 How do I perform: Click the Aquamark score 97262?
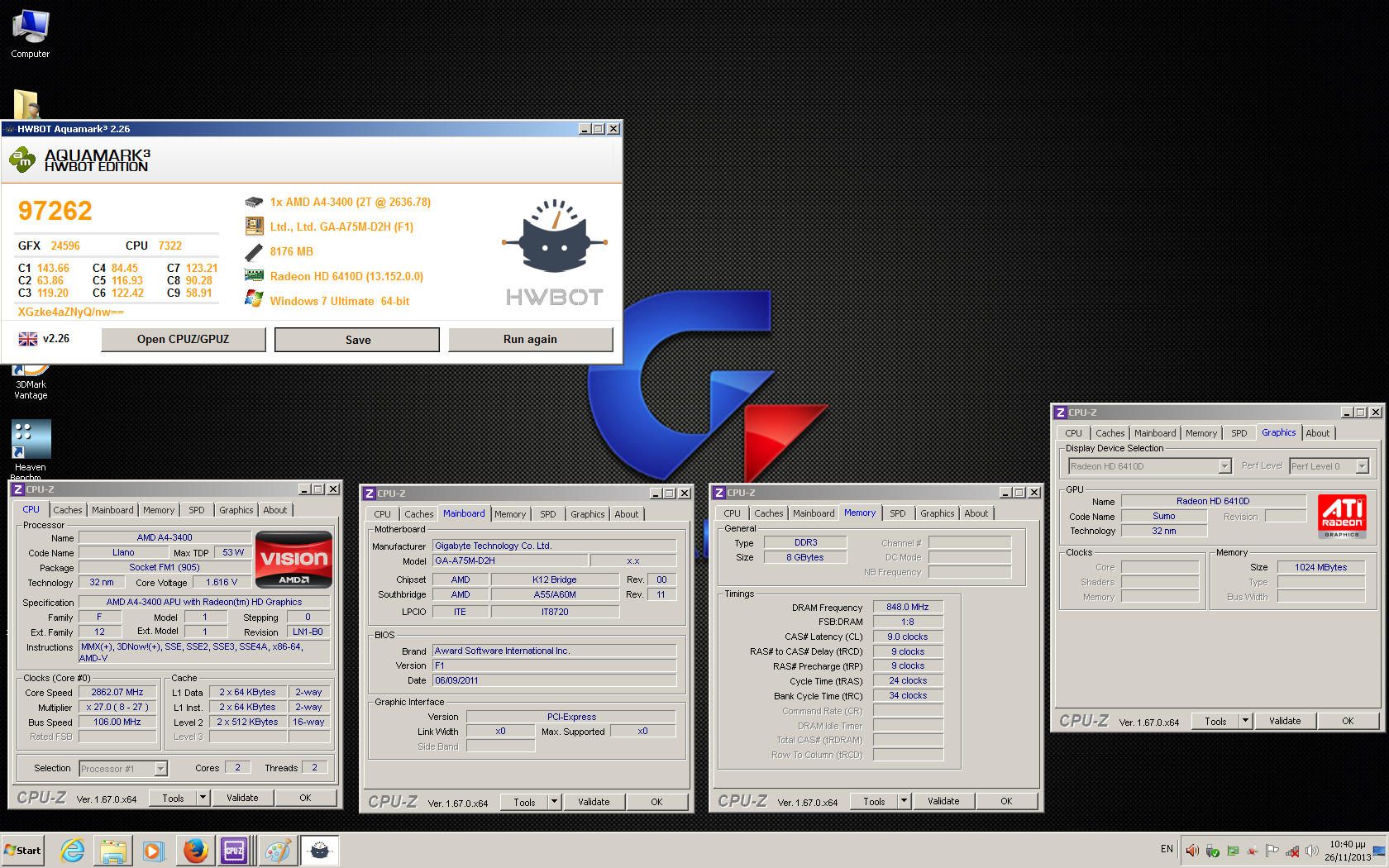(55, 211)
